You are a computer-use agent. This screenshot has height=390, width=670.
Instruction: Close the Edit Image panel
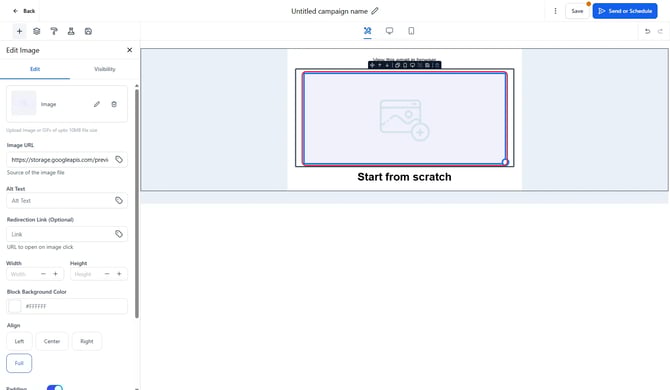(x=129, y=50)
